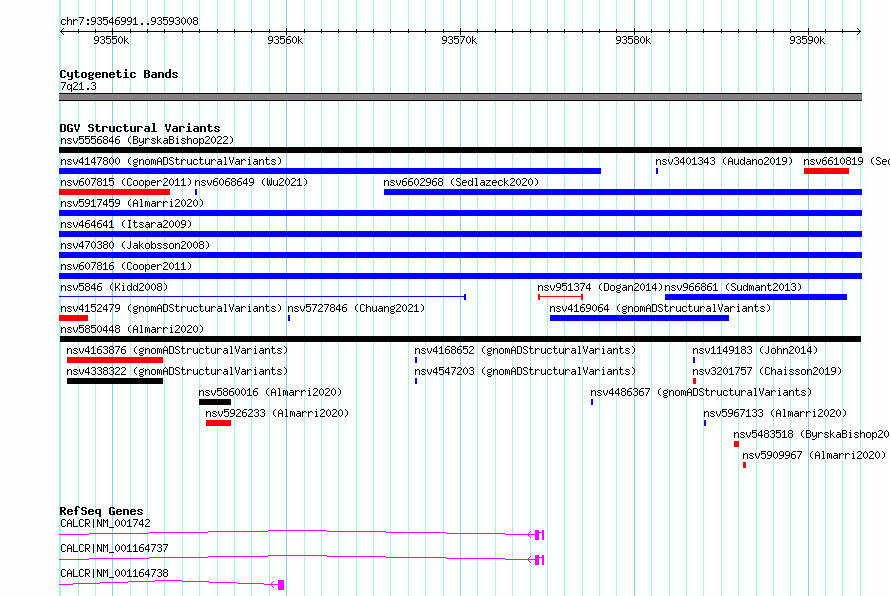The image size is (890, 596).
Task: Click the 93550k ruler position label
Action: [x=111, y=40]
